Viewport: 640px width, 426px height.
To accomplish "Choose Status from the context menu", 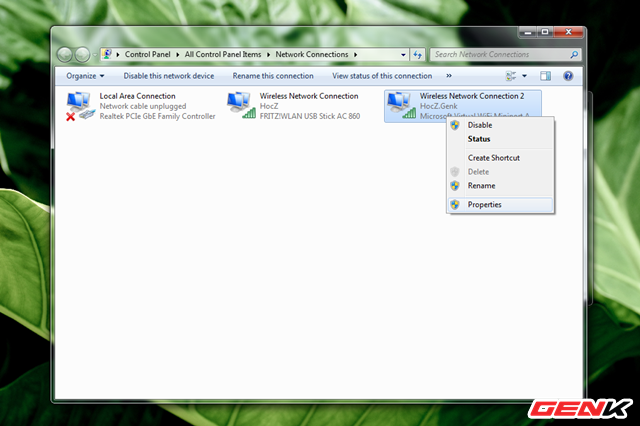I will click(479, 139).
